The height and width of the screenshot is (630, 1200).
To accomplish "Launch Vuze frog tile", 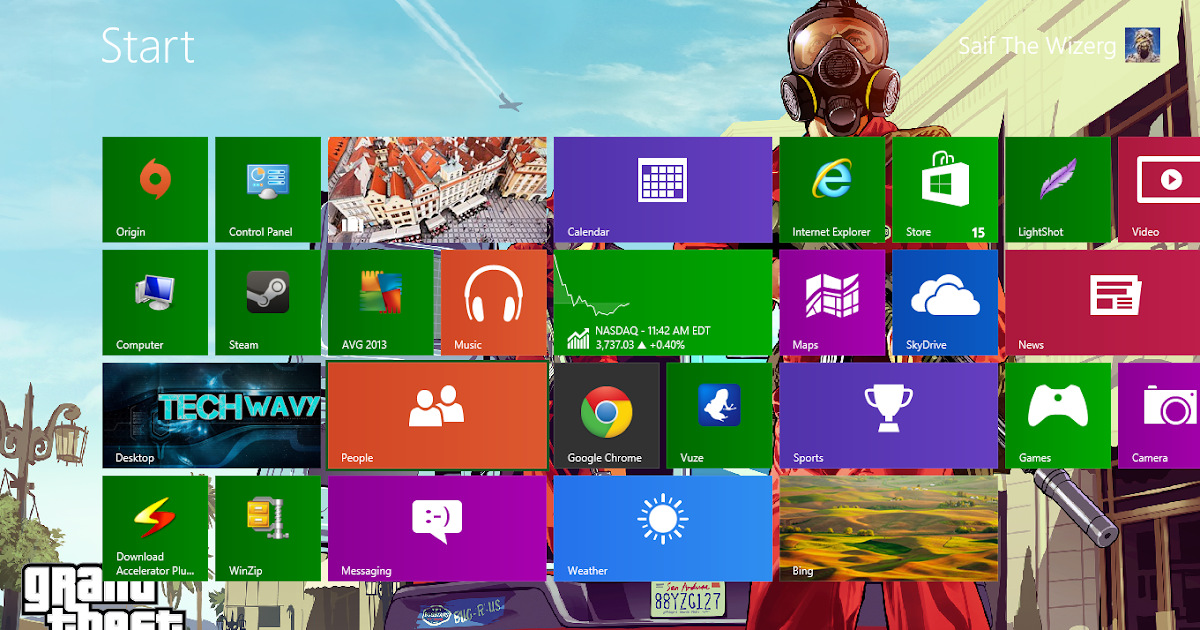I will point(719,416).
